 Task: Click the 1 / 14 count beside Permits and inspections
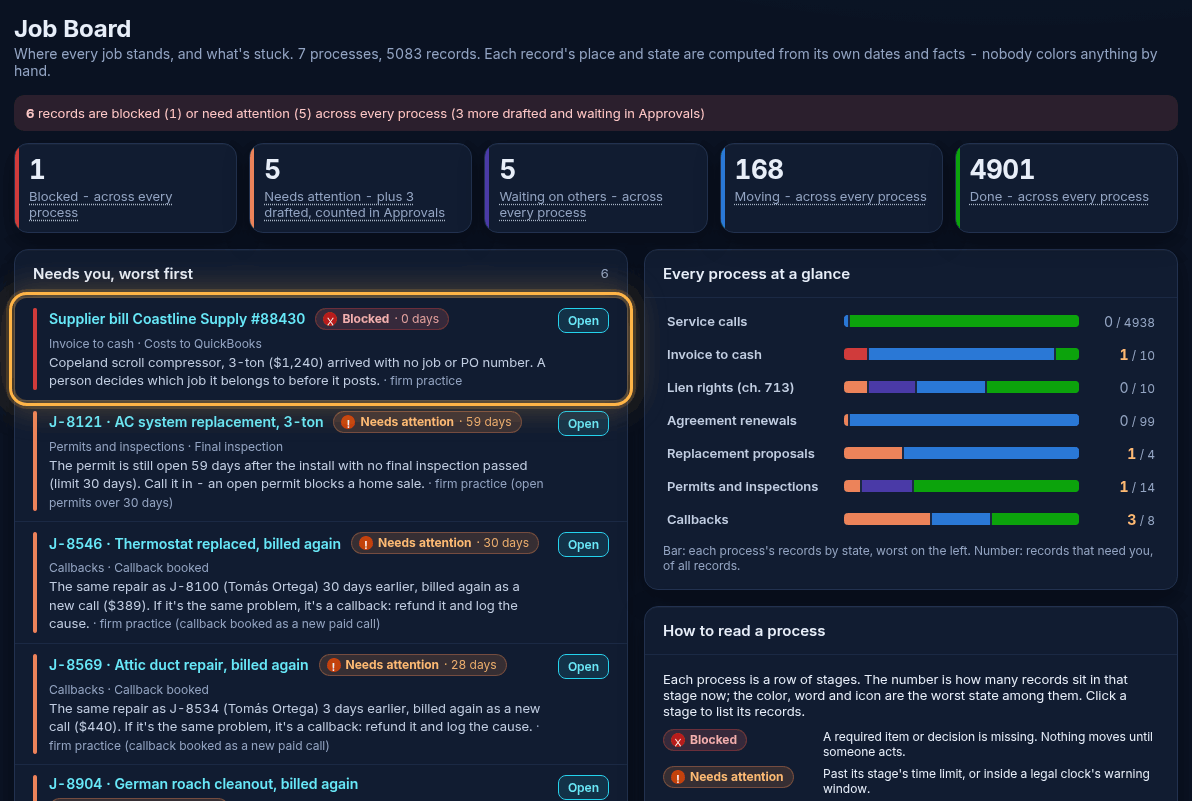coord(1137,487)
